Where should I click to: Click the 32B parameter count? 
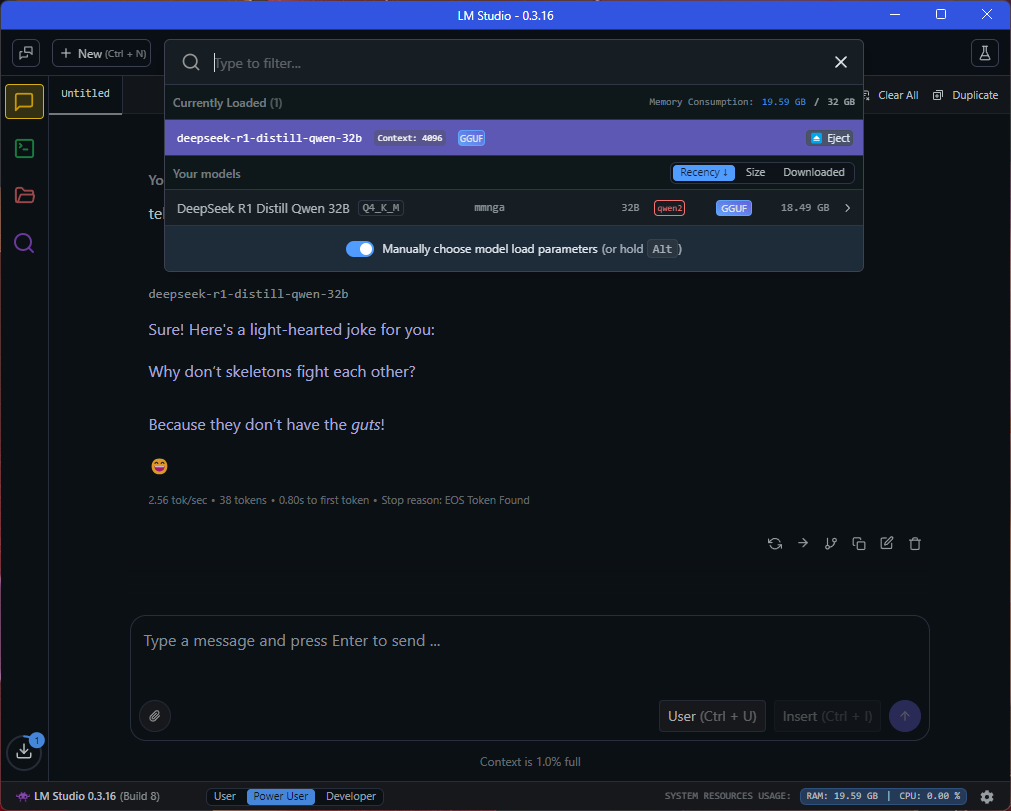point(630,208)
